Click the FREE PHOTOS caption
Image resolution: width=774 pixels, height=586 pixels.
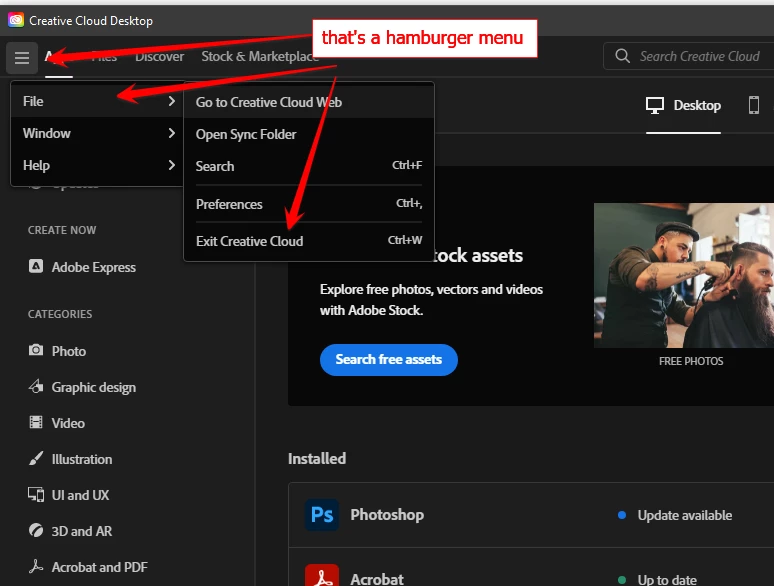[x=691, y=361]
